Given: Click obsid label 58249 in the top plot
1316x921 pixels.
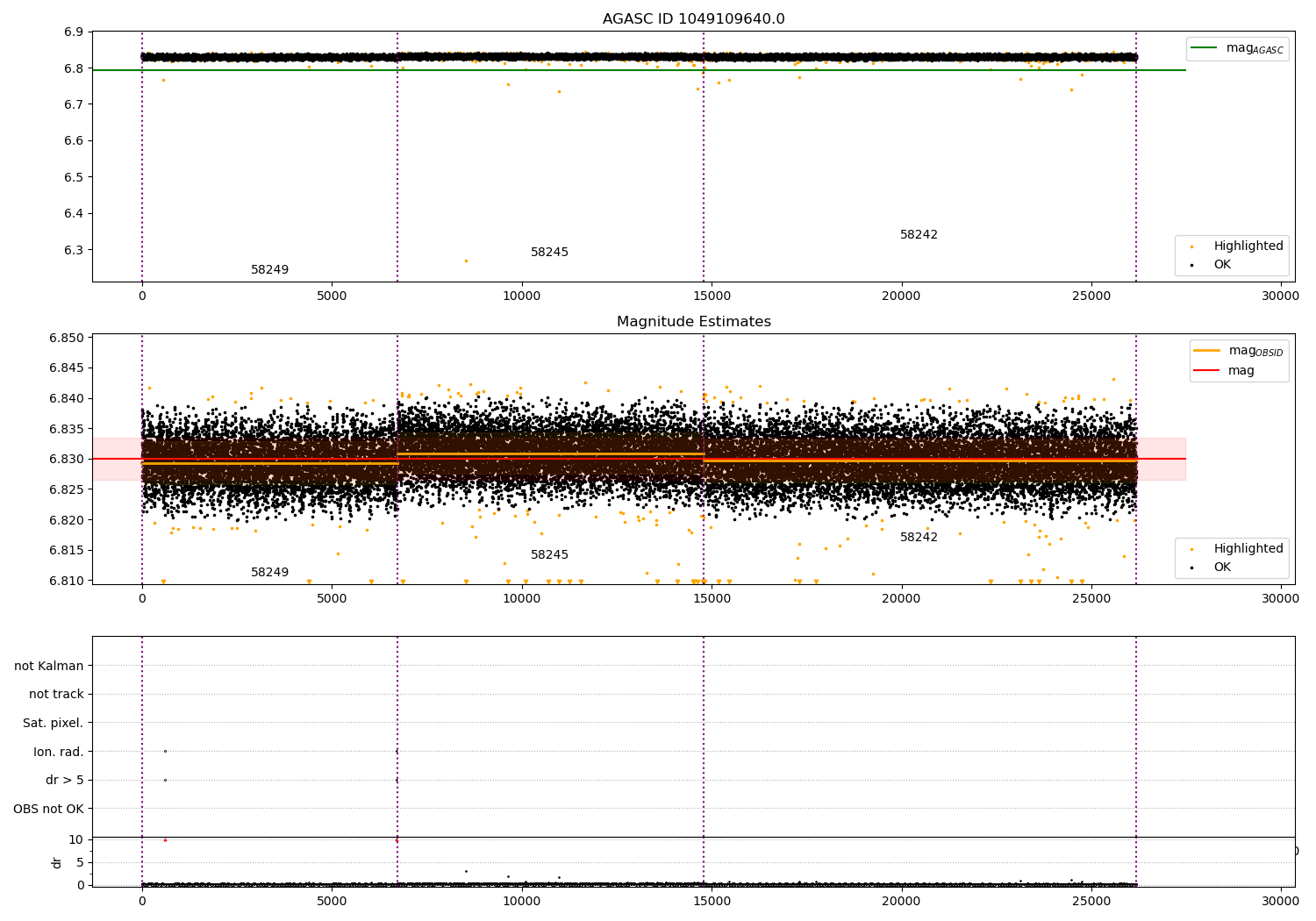Looking at the screenshot, I should click(x=269, y=270).
